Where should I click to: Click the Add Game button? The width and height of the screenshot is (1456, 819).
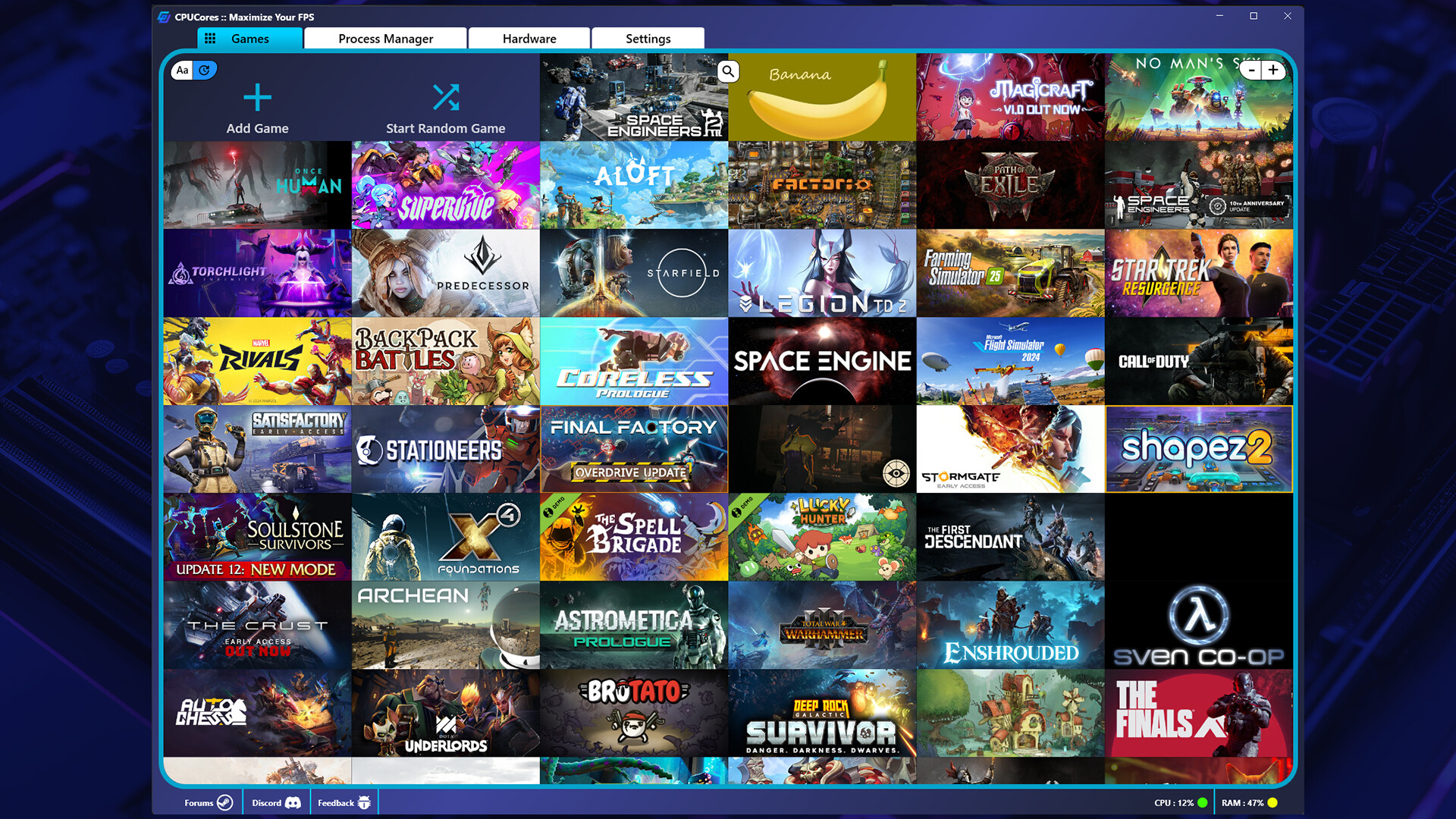[x=256, y=110]
